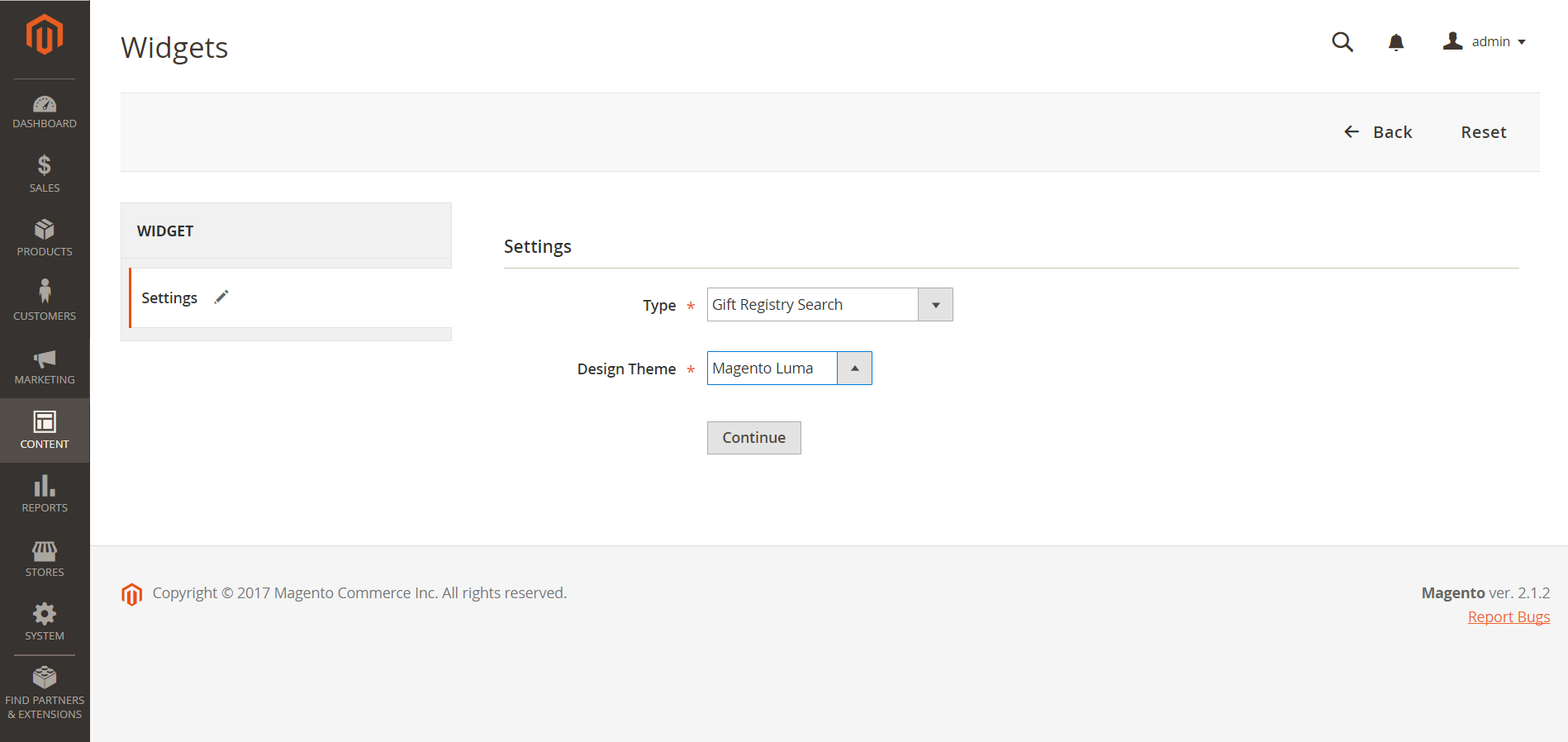Click the Type field label
1568x742 pixels.
click(x=659, y=305)
